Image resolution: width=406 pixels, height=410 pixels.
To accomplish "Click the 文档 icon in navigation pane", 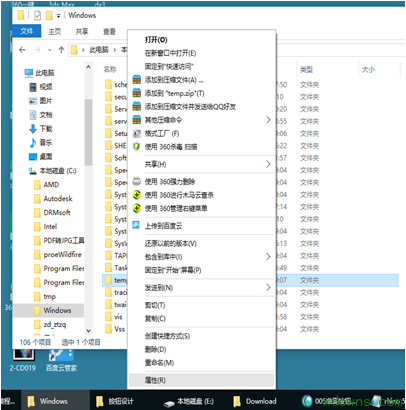I will pos(33,115).
